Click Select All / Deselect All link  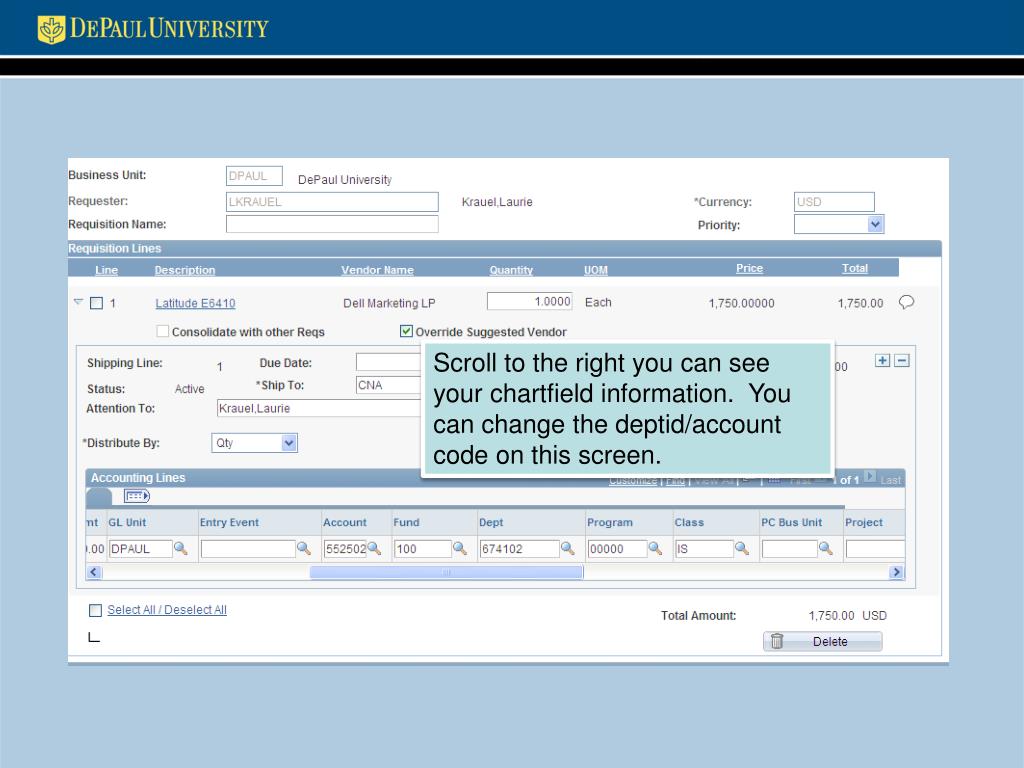[167, 609]
